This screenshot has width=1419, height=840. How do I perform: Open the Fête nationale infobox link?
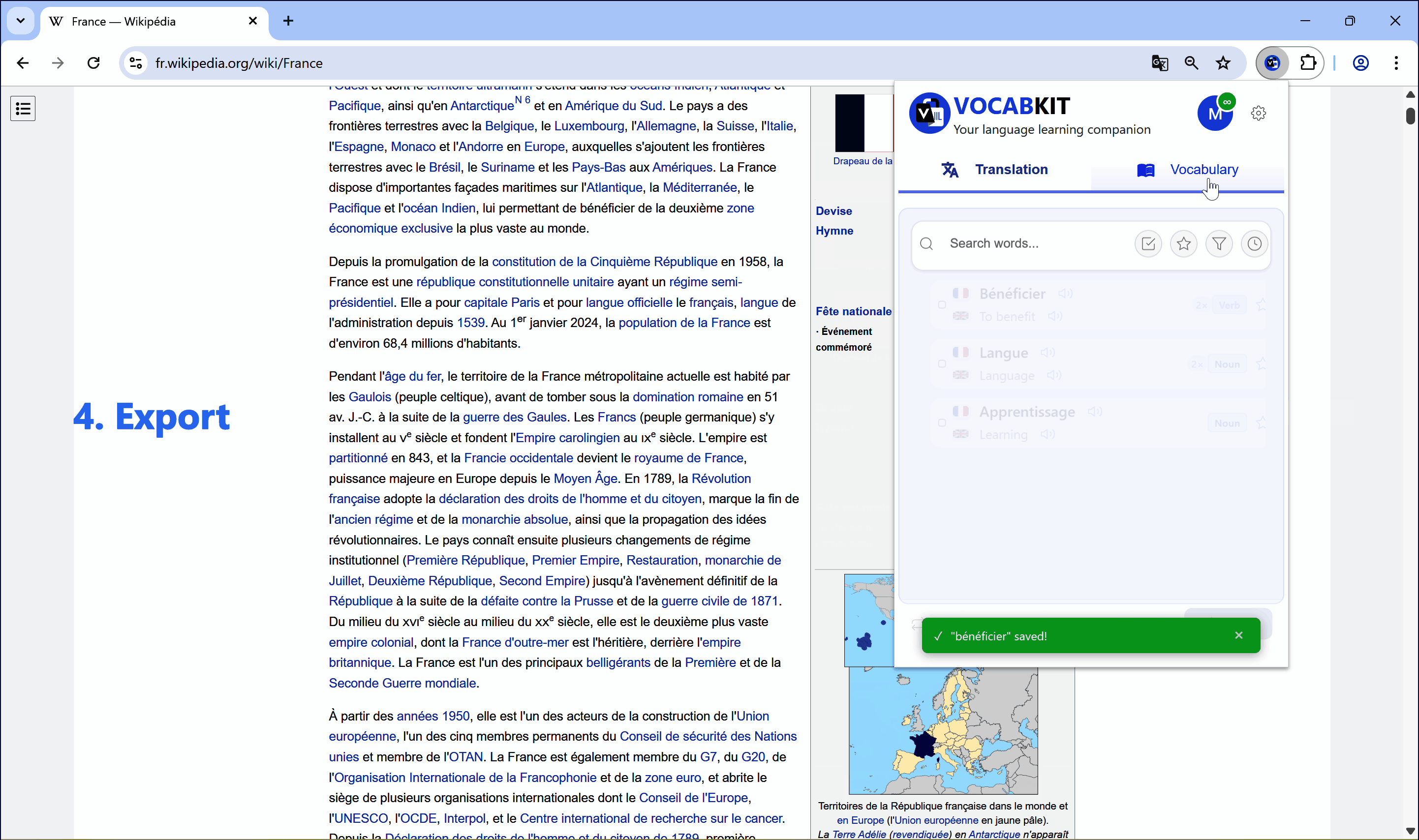click(853, 311)
